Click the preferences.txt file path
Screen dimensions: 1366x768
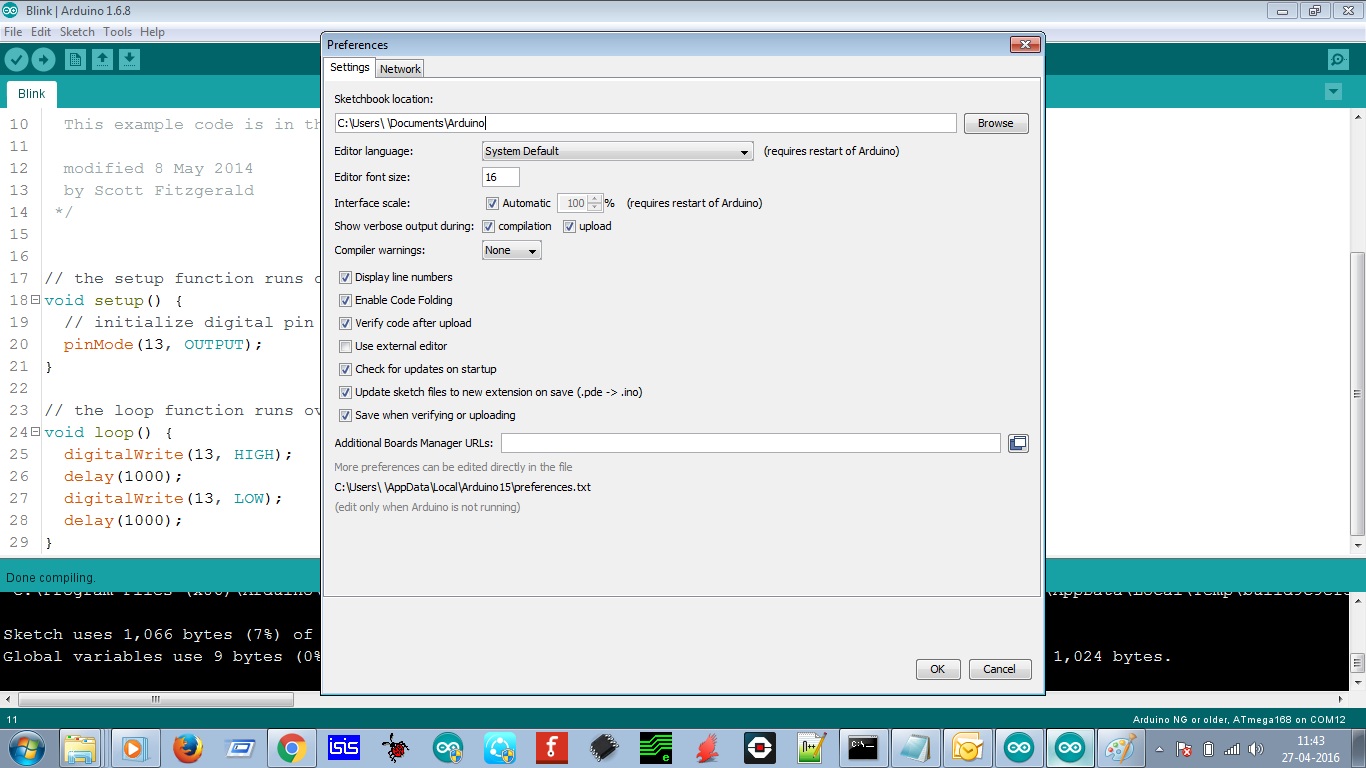(x=463, y=487)
